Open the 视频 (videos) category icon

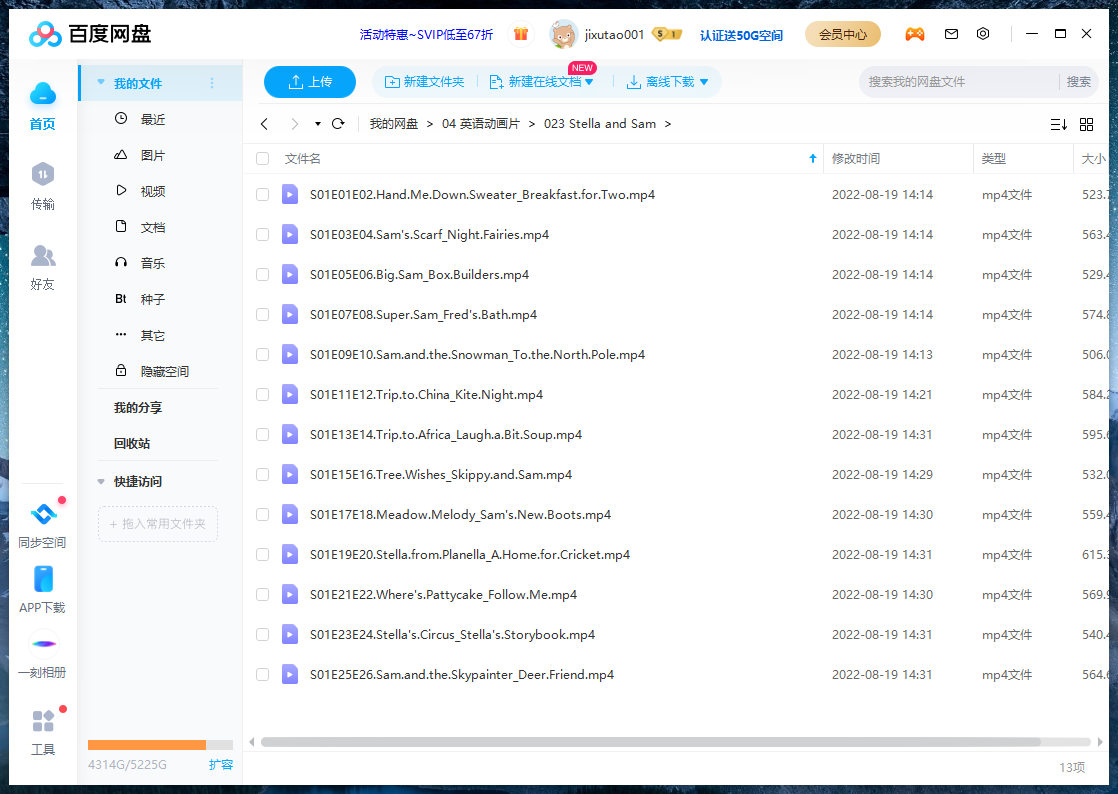121,190
